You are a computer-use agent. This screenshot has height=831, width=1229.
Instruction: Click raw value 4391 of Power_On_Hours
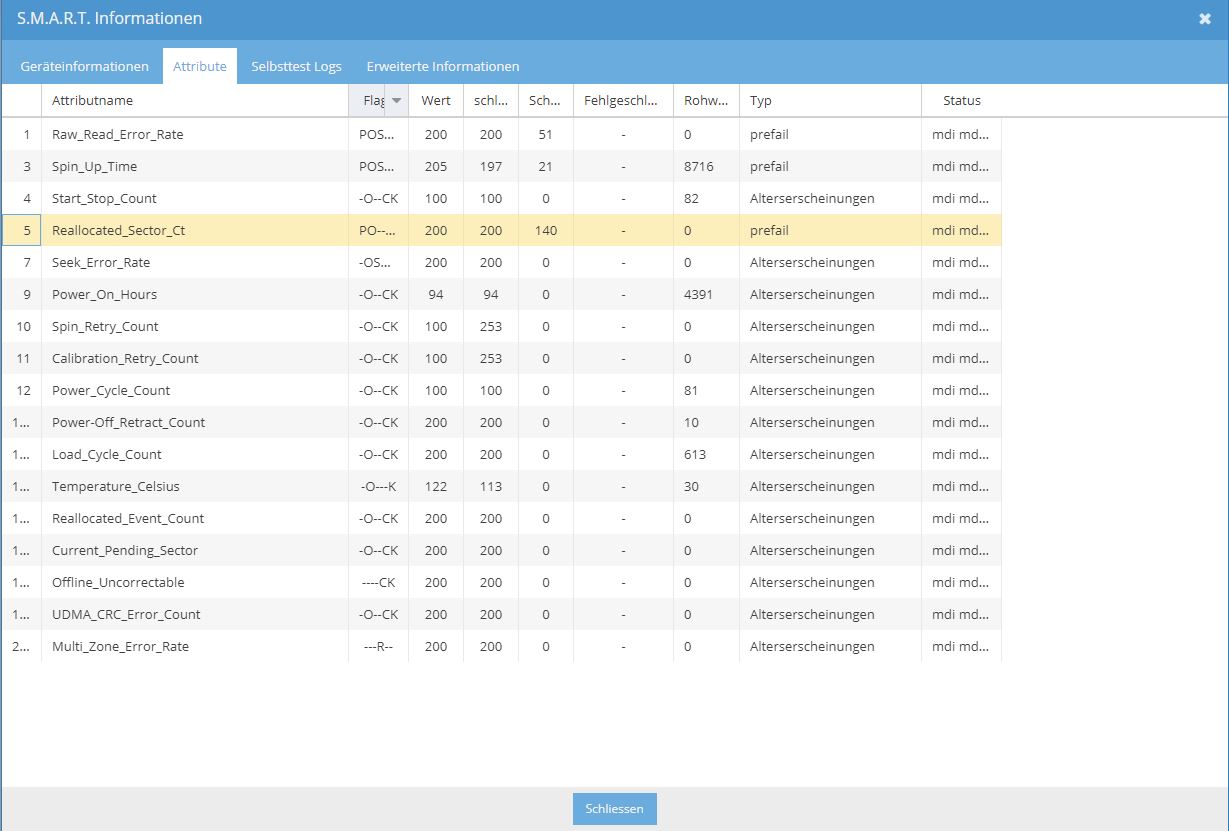point(699,294)
